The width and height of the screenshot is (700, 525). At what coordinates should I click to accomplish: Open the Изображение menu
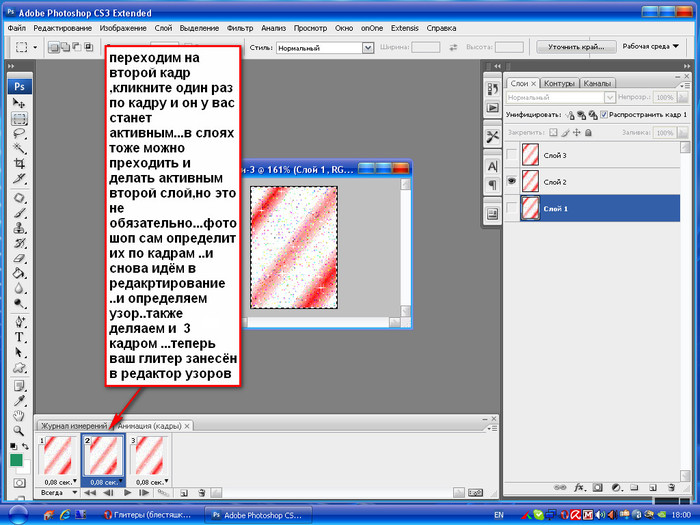click(x=123, y=28)
